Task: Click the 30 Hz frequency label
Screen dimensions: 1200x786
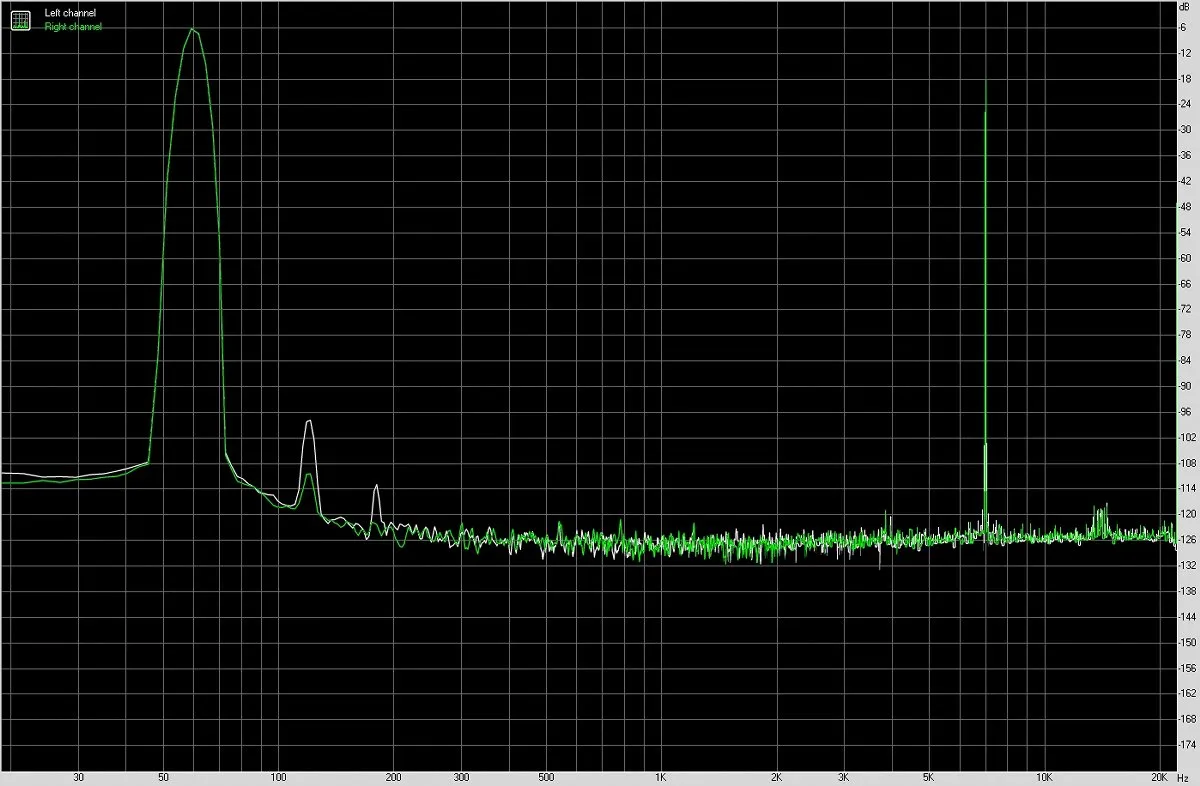Action: 79,777
